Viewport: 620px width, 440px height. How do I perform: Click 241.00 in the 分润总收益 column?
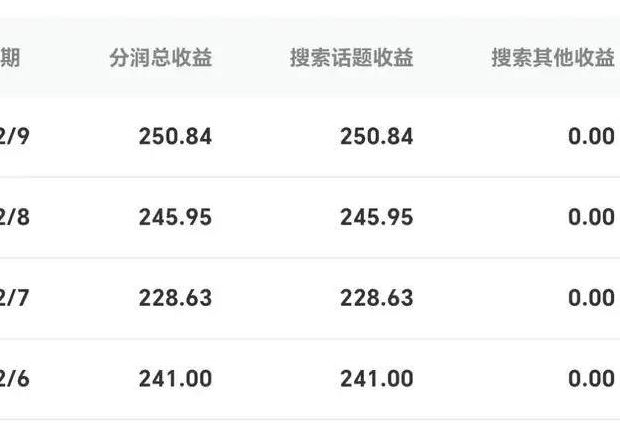pos(175,379)
